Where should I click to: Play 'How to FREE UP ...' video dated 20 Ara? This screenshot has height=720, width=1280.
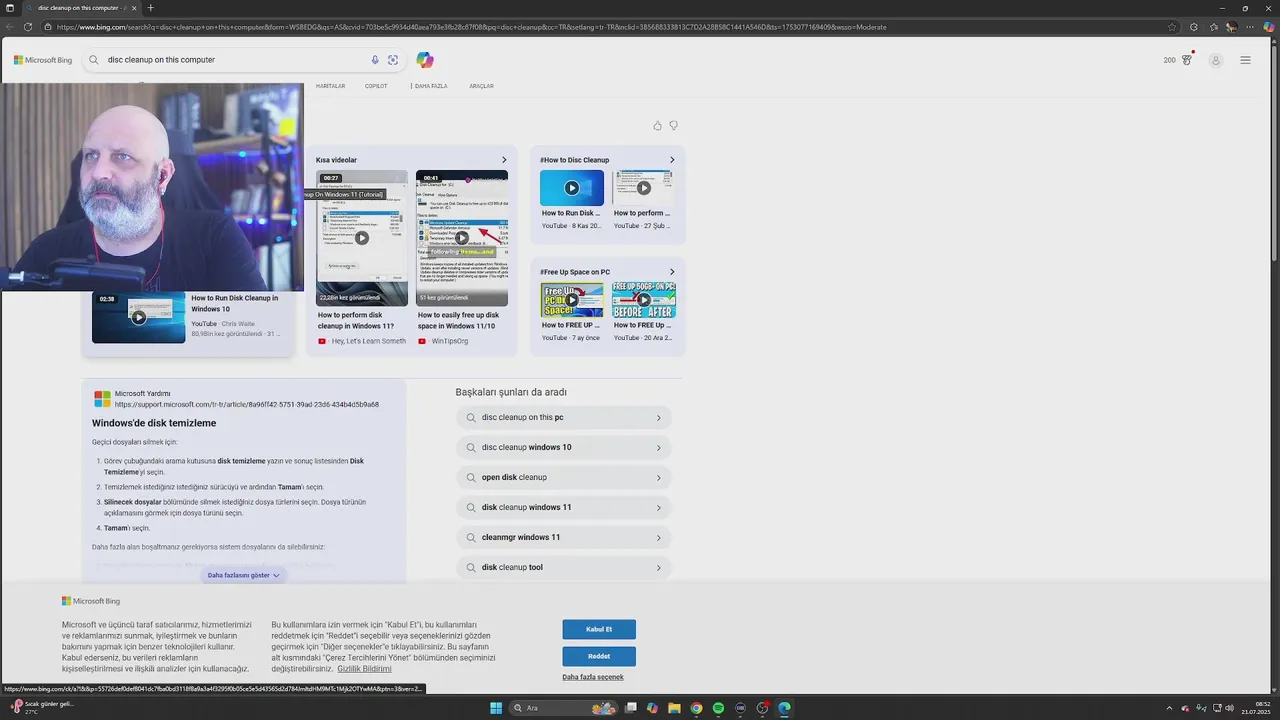(643, 300)
